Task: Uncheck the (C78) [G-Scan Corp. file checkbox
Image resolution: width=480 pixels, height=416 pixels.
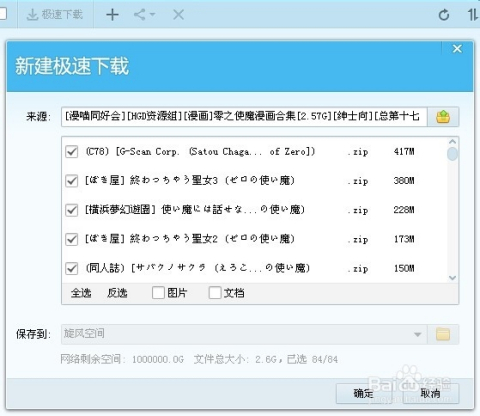Action: pos(71,152)
